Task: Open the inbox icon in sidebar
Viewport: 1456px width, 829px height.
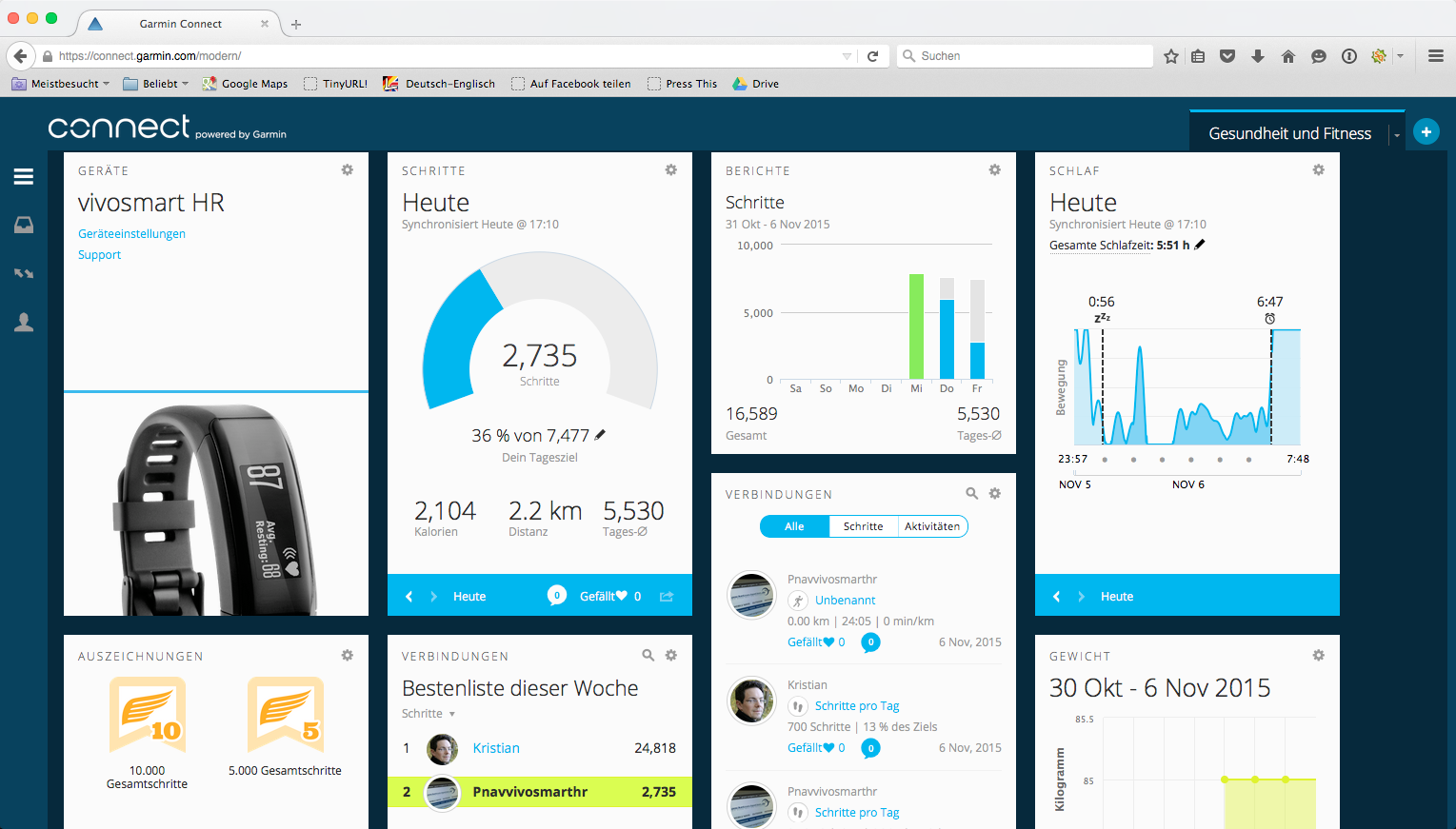Action: coord(24,226)
